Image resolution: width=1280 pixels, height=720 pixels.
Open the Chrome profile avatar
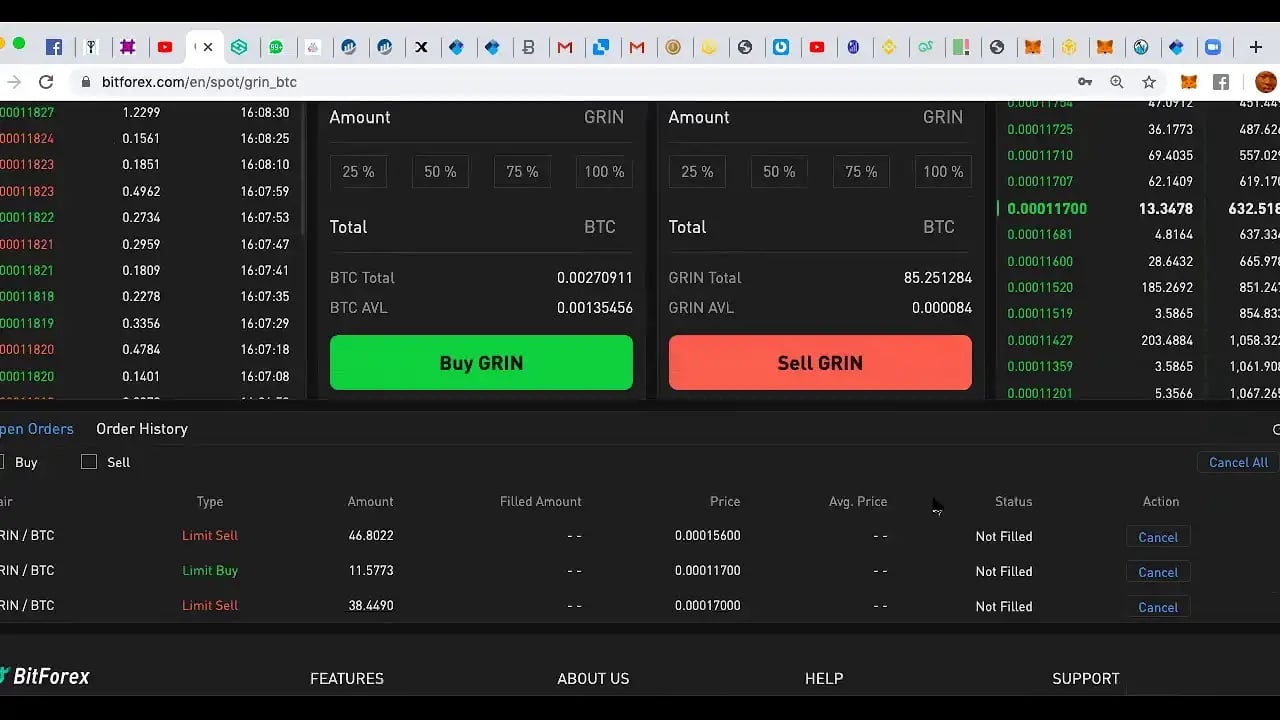pos(1266,82)
